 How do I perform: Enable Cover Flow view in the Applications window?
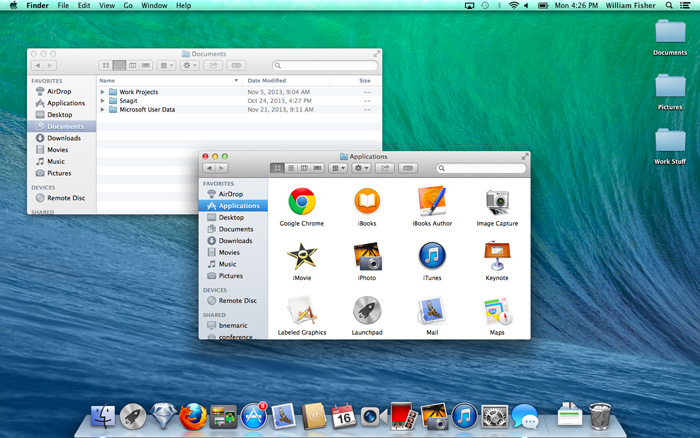(317, 168)
